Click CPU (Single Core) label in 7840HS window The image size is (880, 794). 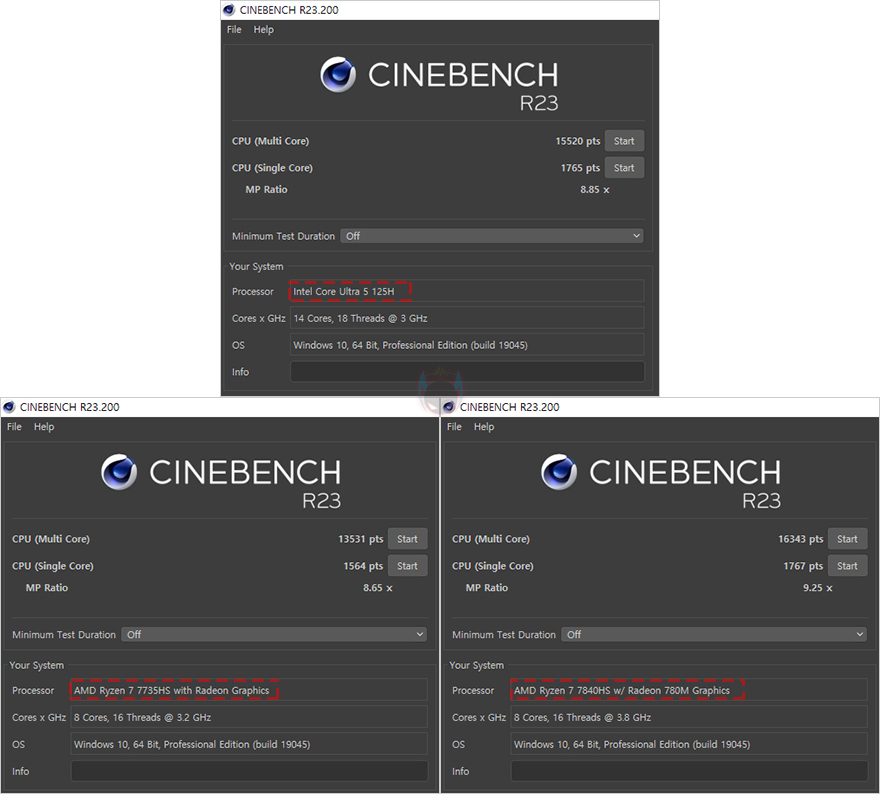coord(493,566)
